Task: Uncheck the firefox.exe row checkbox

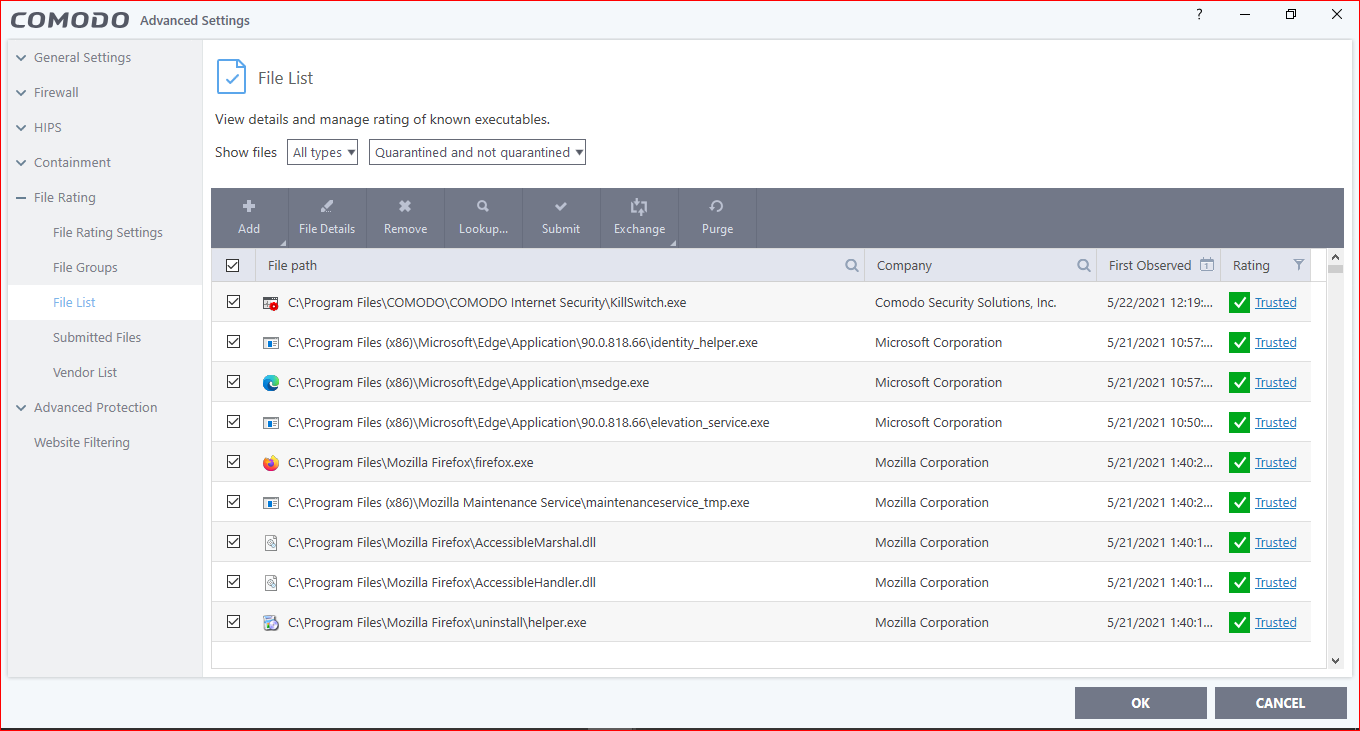Action: coord(233,461)
